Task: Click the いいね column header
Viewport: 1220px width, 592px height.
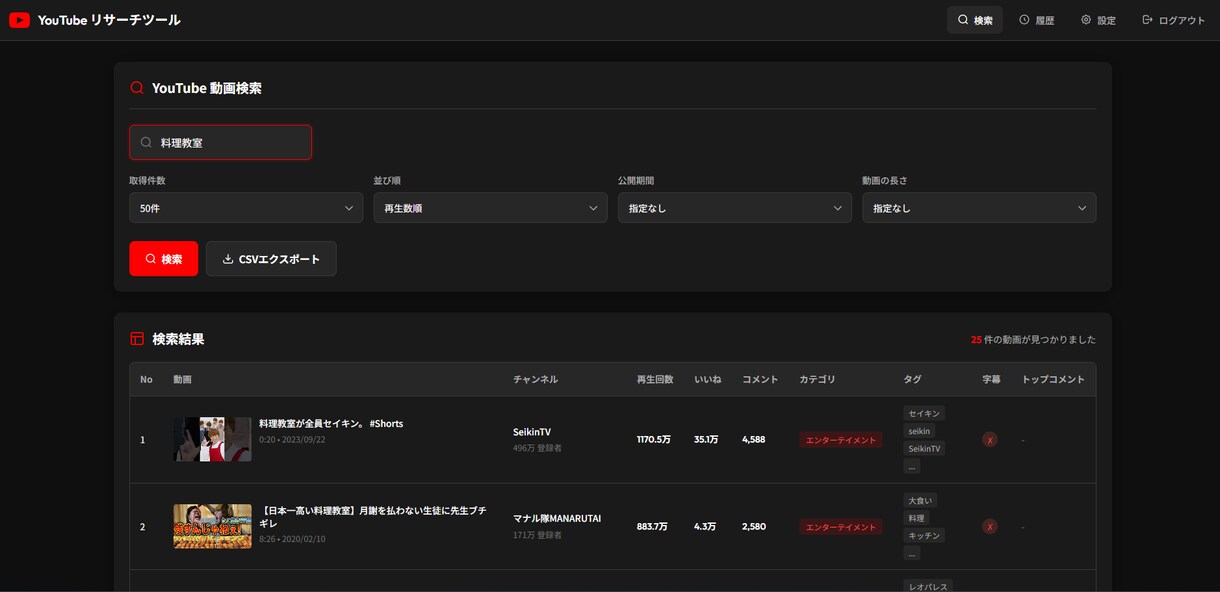Action: [707, 380]
